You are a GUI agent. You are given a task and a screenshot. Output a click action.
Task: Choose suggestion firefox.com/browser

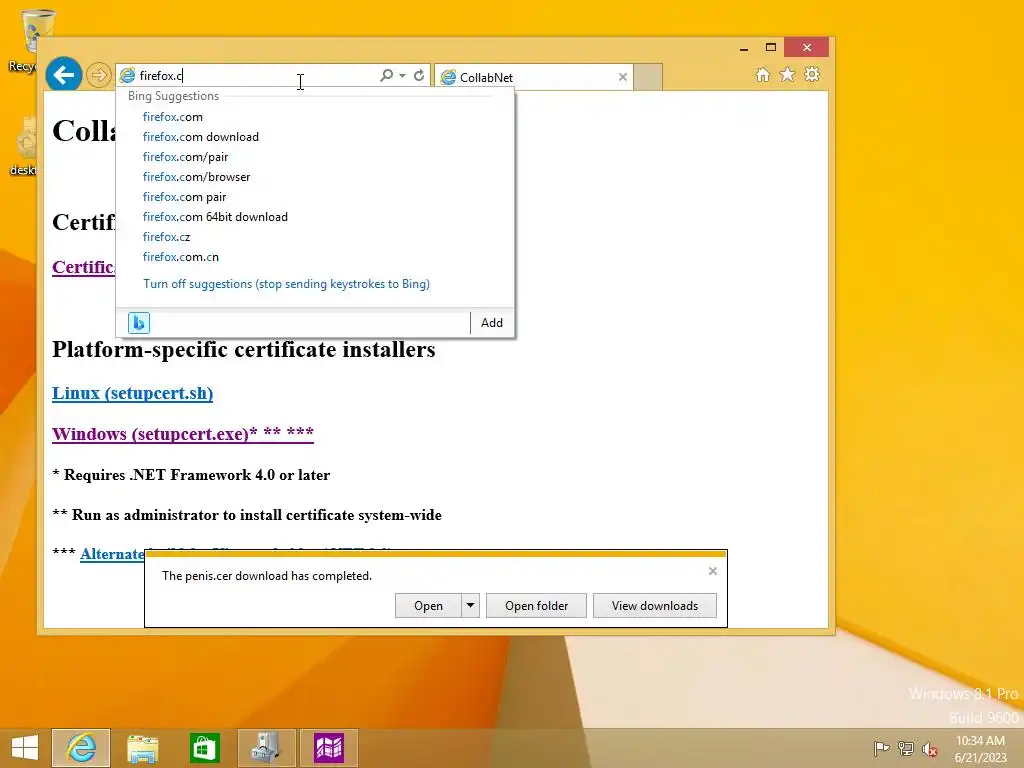click(196, 177)
